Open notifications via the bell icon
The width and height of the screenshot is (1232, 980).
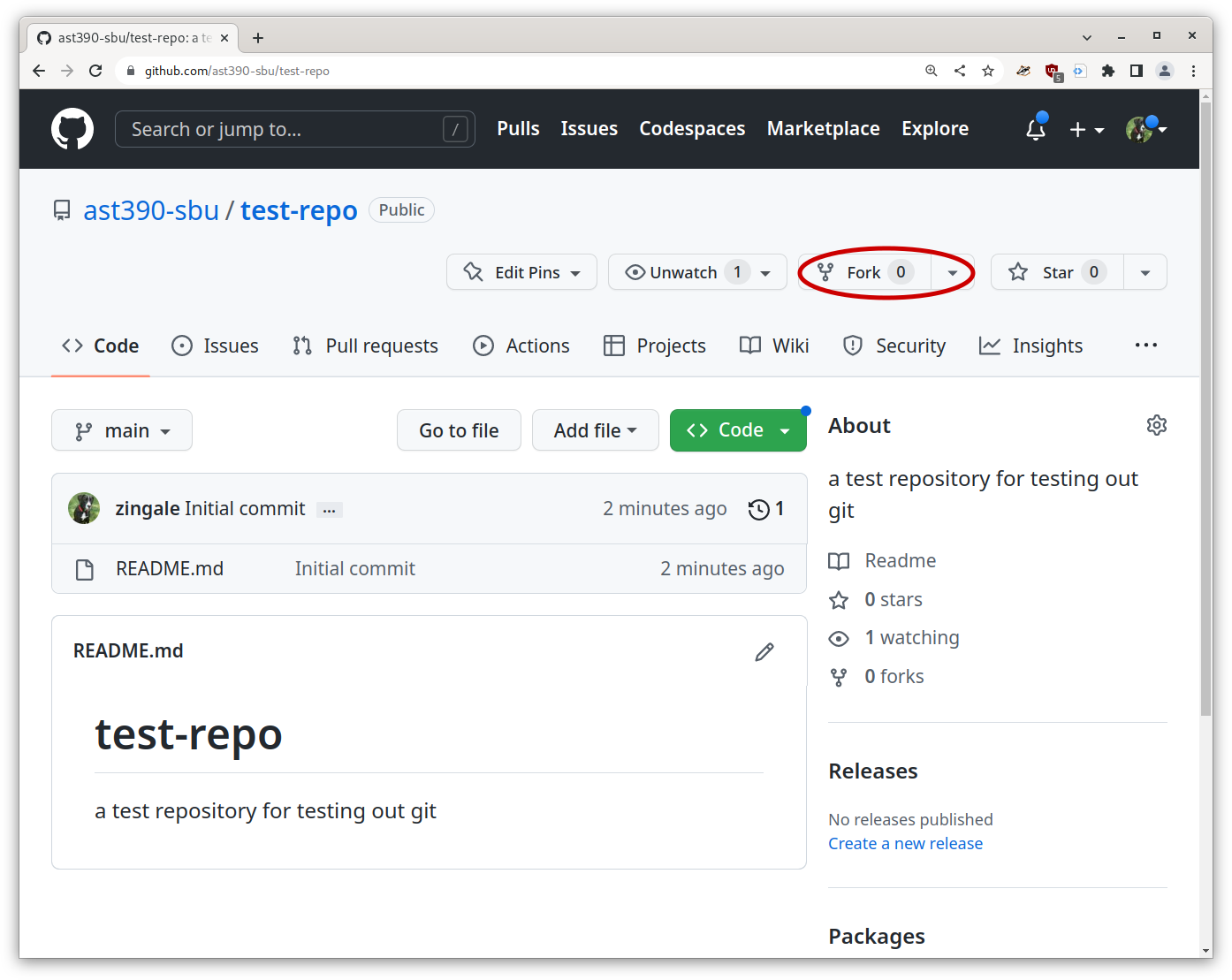pyautogui.click(x=1035, y=129)
